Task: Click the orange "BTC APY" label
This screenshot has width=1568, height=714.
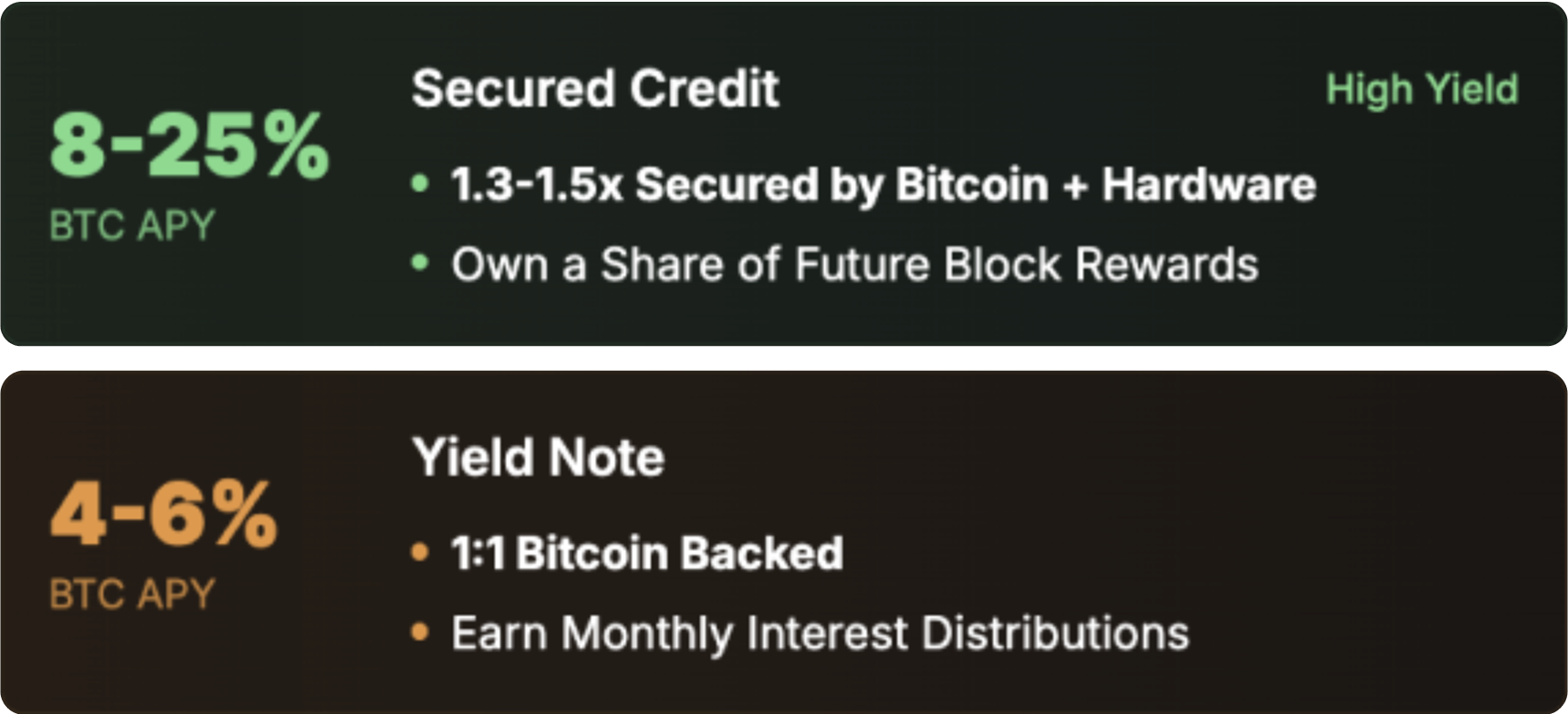Action: click(132, 594)
